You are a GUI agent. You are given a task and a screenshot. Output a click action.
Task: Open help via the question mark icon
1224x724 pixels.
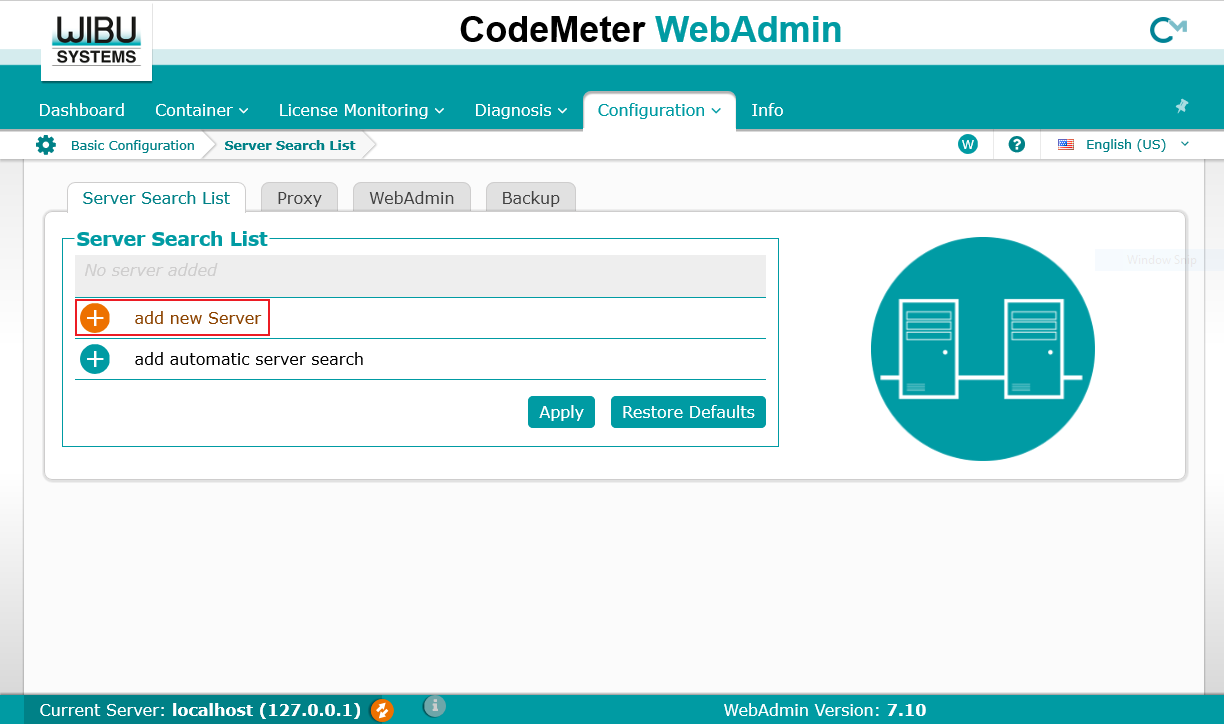pyautogui.click(x=1017, y=144)
